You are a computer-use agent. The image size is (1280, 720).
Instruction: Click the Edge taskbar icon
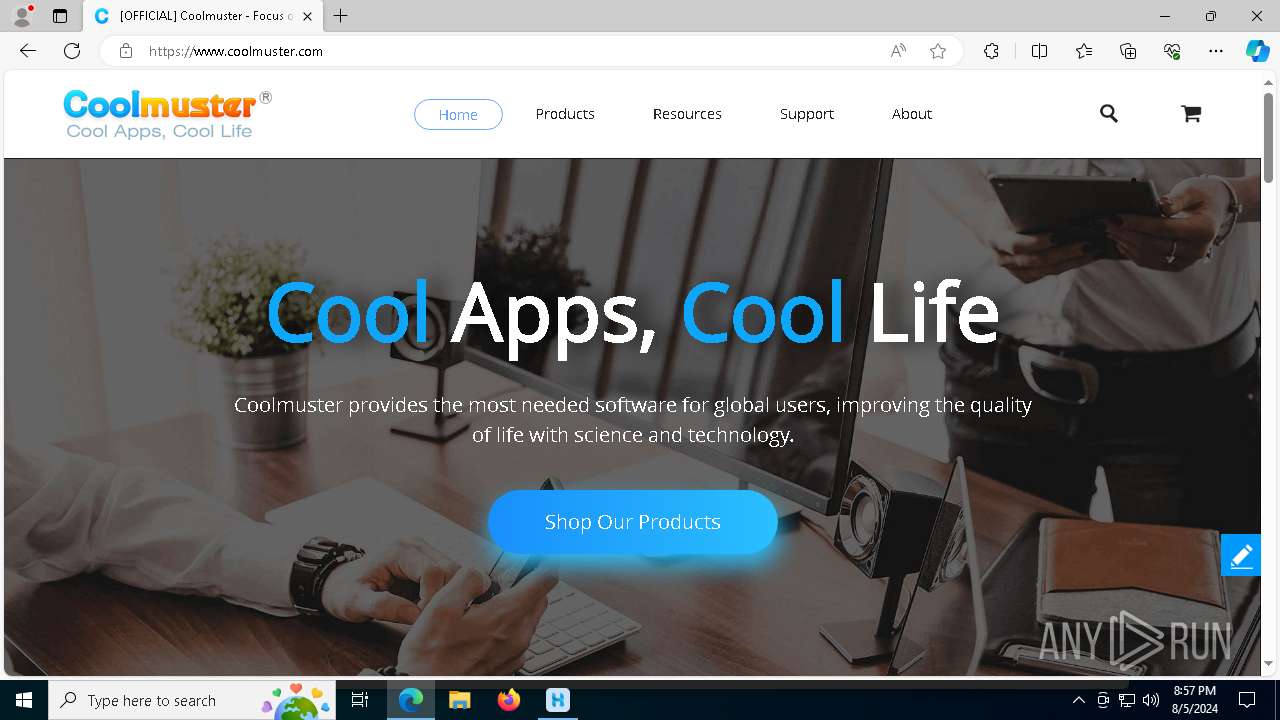411,700
